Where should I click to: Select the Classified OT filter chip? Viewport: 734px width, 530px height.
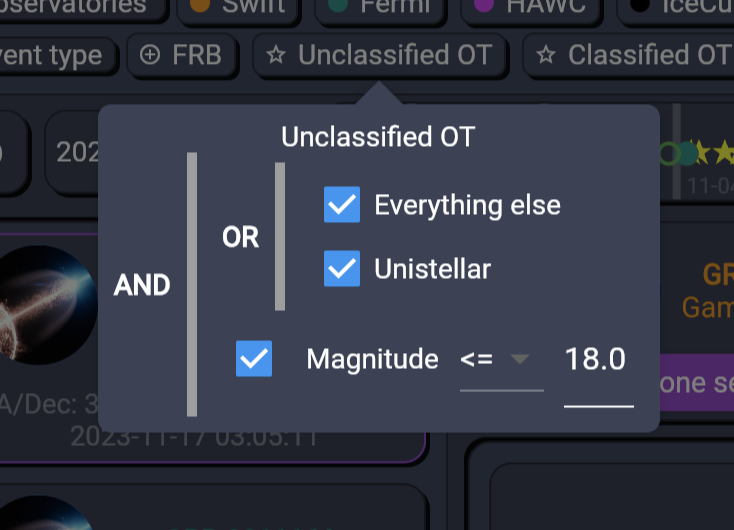click(628, 55)
